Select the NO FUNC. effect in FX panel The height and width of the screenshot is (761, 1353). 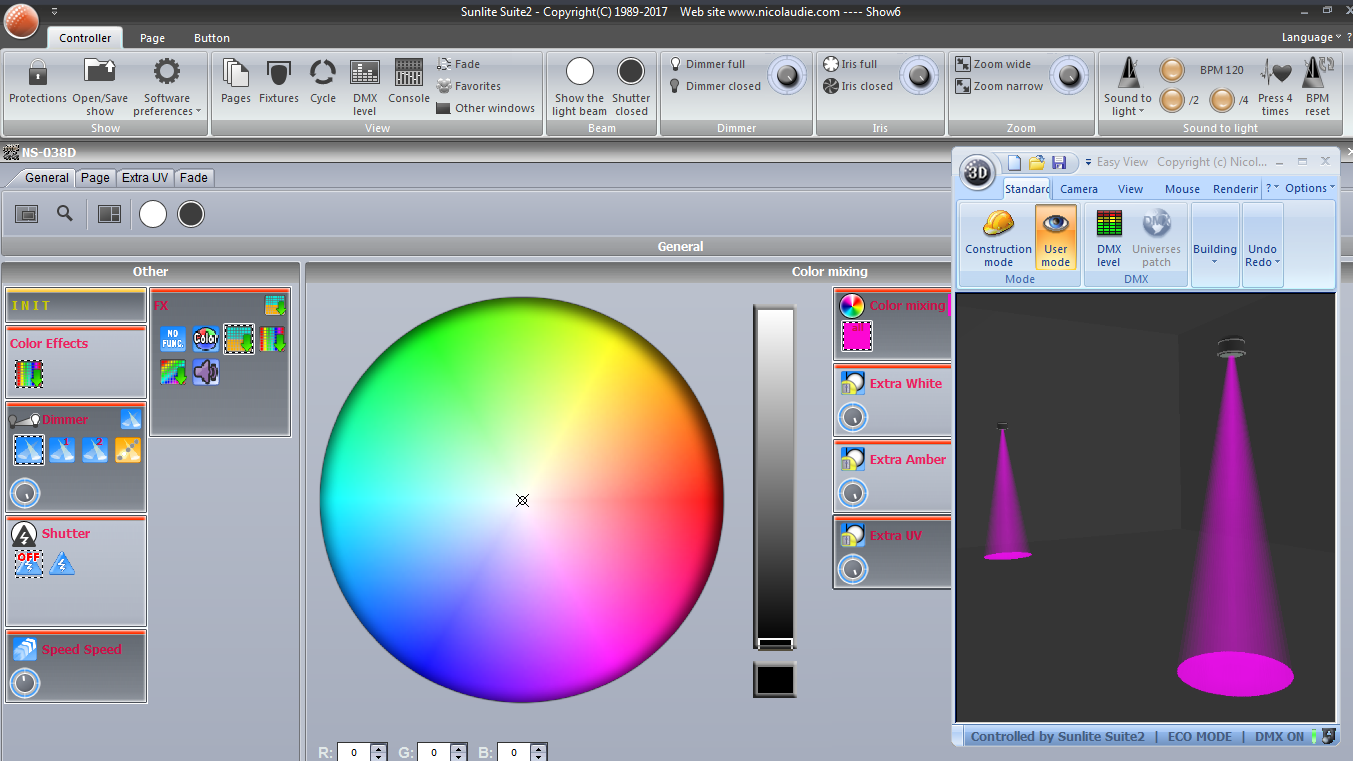[x=173, y=339]
